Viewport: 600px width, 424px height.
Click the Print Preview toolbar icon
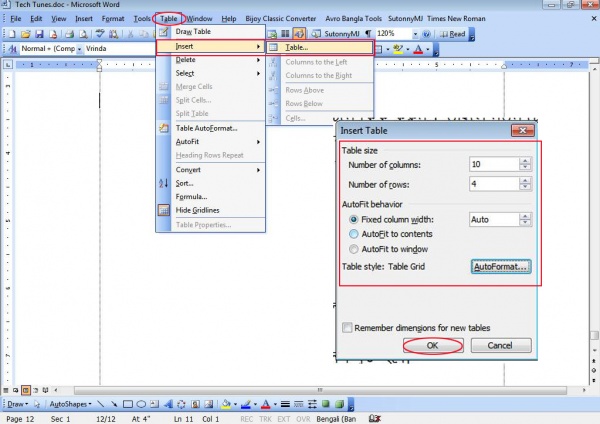(x=83, y=34)
